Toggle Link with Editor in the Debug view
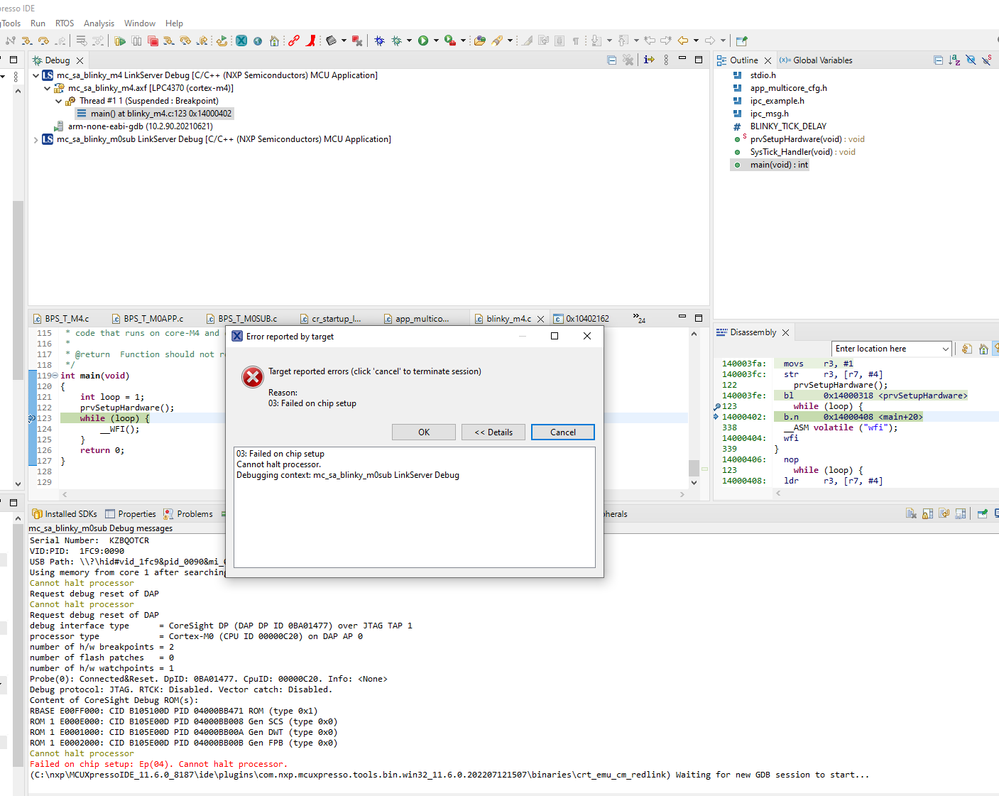This screenshot has height=796, width=999. 649,60
